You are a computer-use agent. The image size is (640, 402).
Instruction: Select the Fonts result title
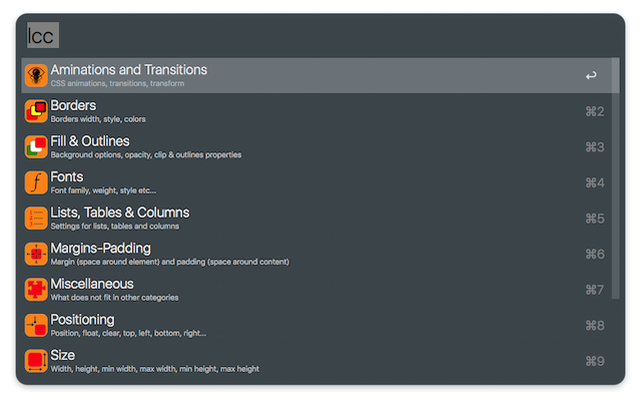click(67, 177)
